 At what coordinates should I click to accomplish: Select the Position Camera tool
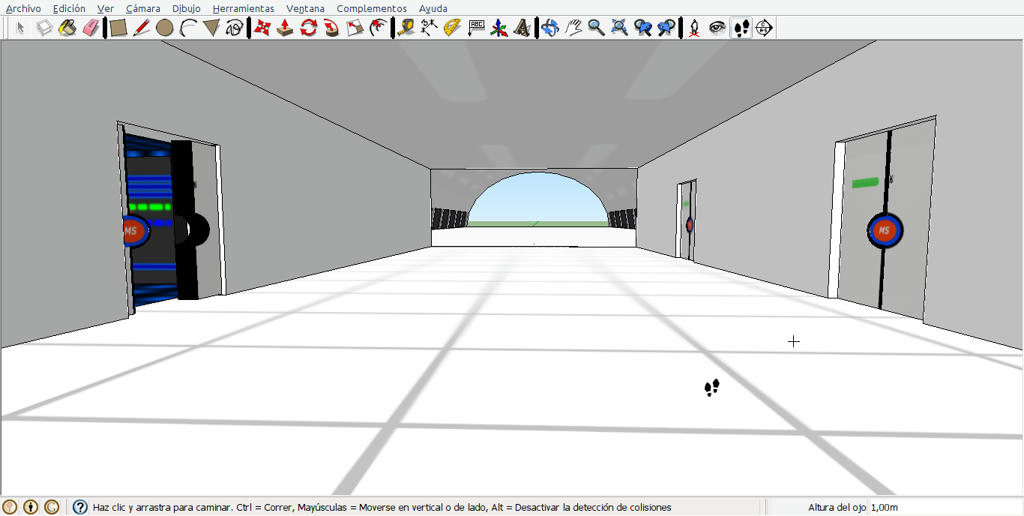click(695, 28)
